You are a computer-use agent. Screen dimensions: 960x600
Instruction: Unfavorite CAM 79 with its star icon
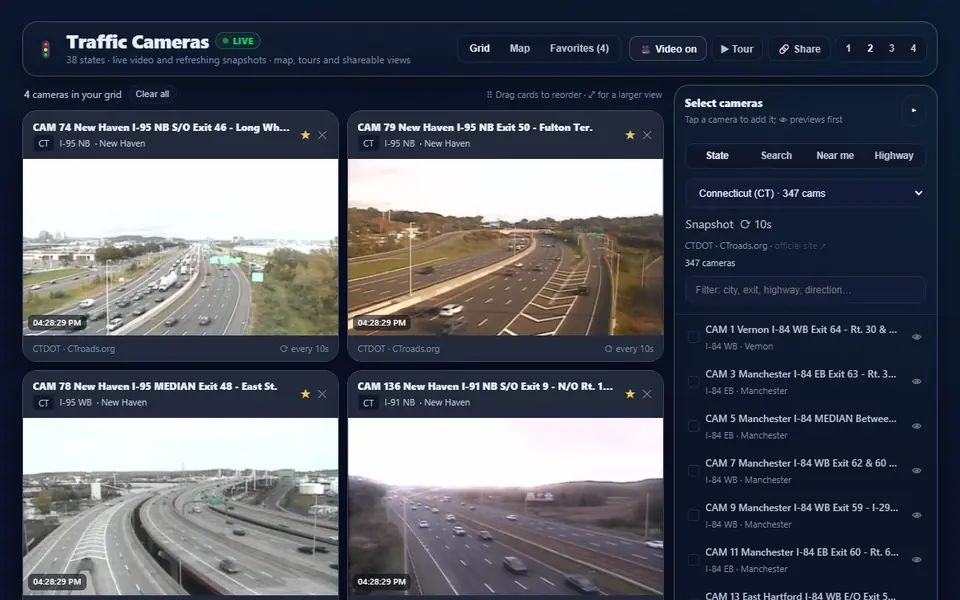629,135
